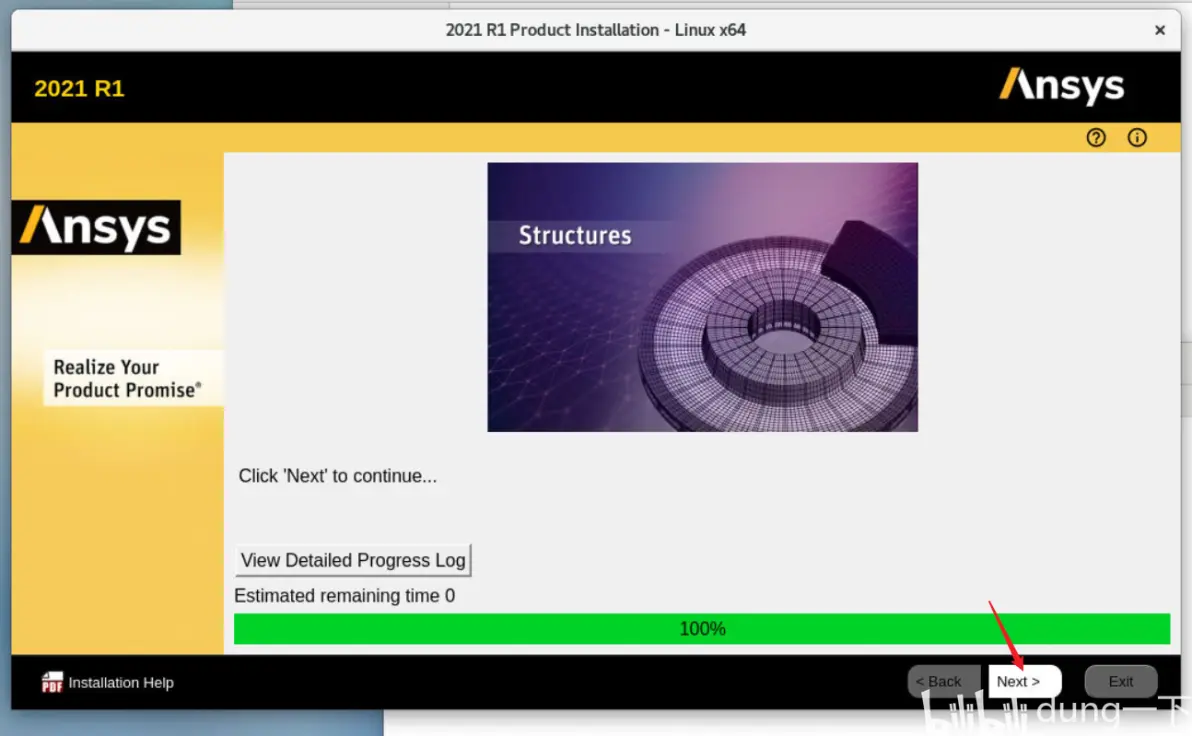Exit the installer with the Exit button
Screen dimensions: 1192x736
1121,681
